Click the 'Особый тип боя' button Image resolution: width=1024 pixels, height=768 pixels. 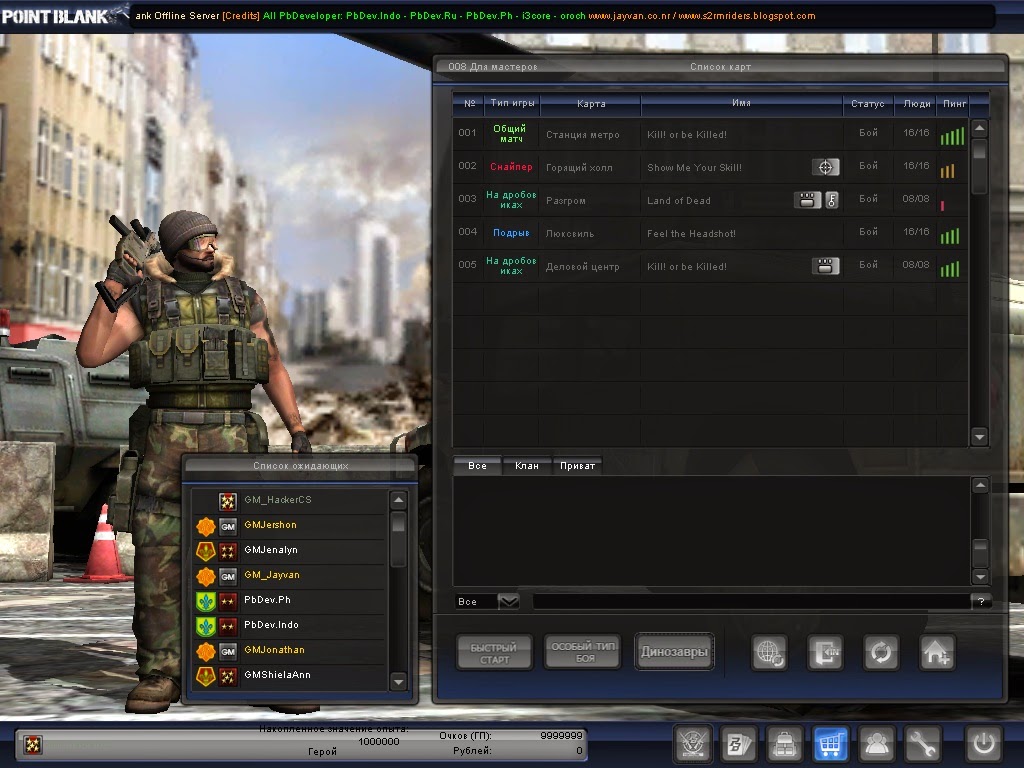coord(583,652)
